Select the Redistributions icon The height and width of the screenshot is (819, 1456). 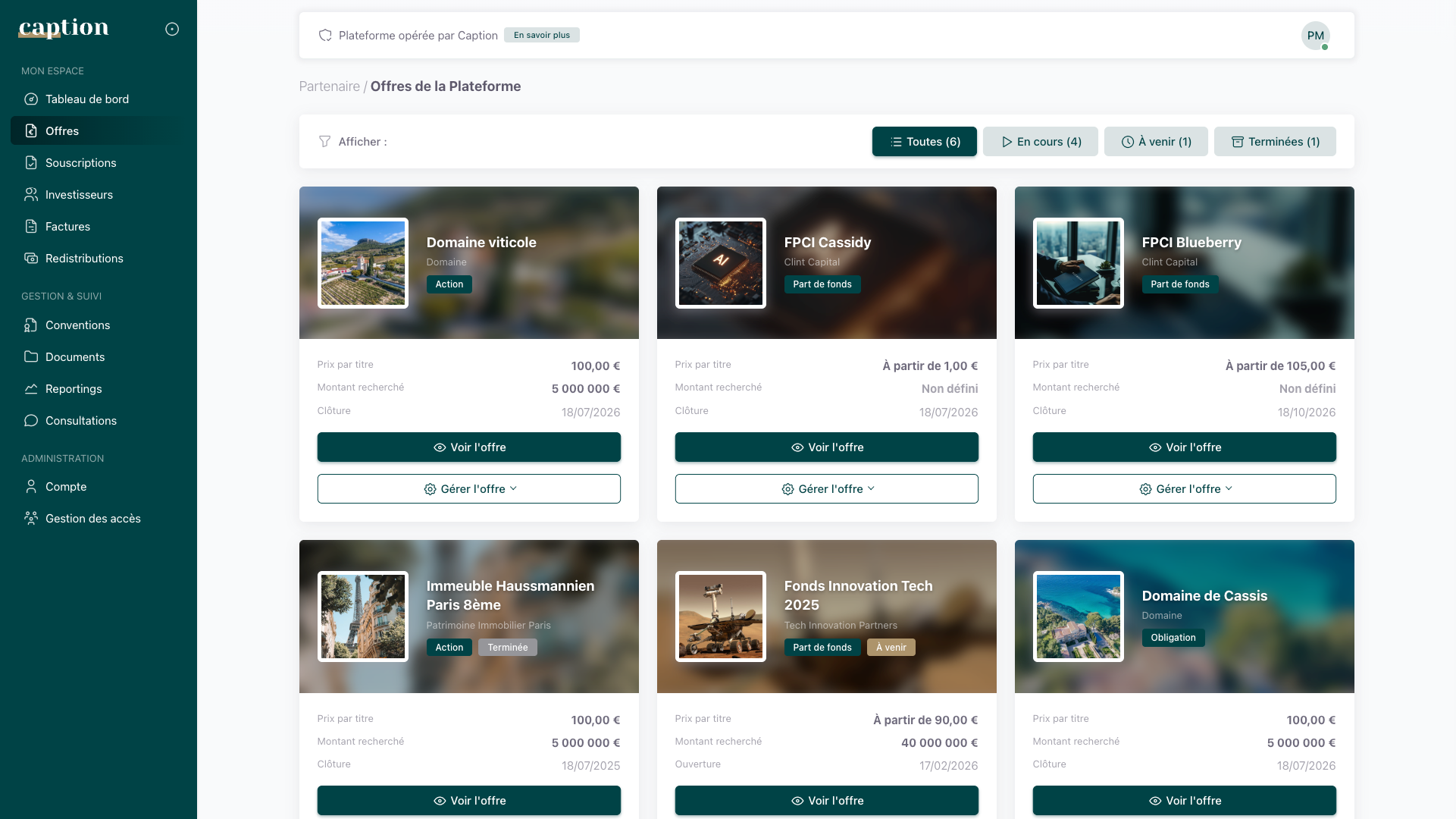click(x=30, y=258)
